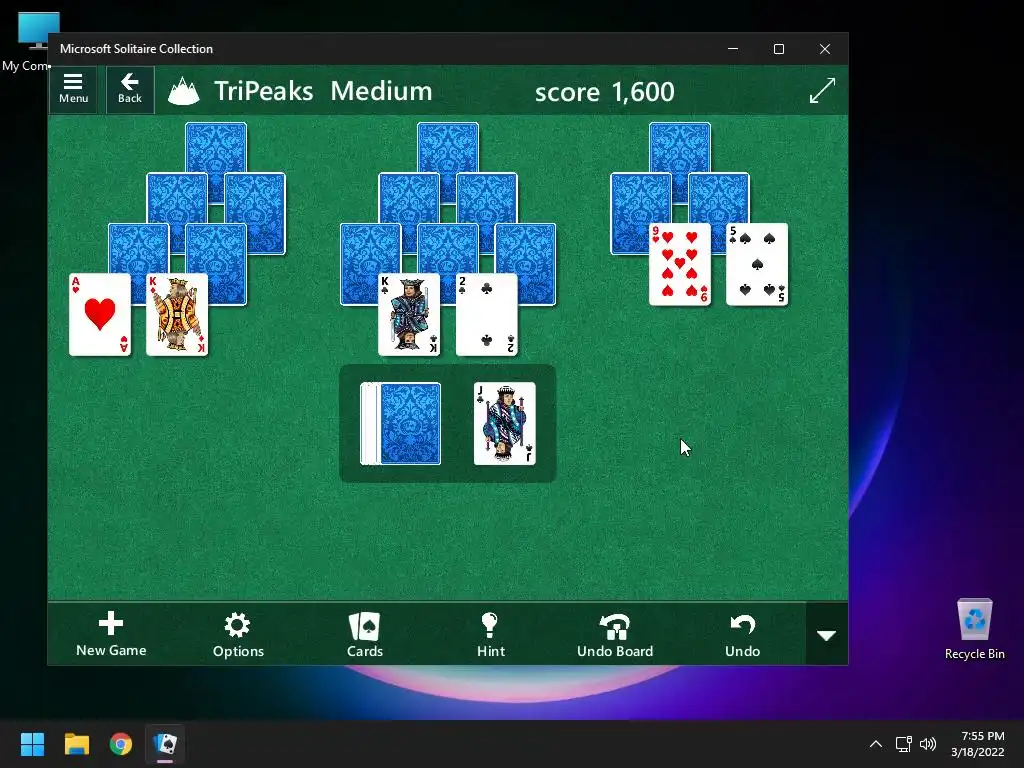
Task: Draw a card from the stock pile
Action: point(401,424)
